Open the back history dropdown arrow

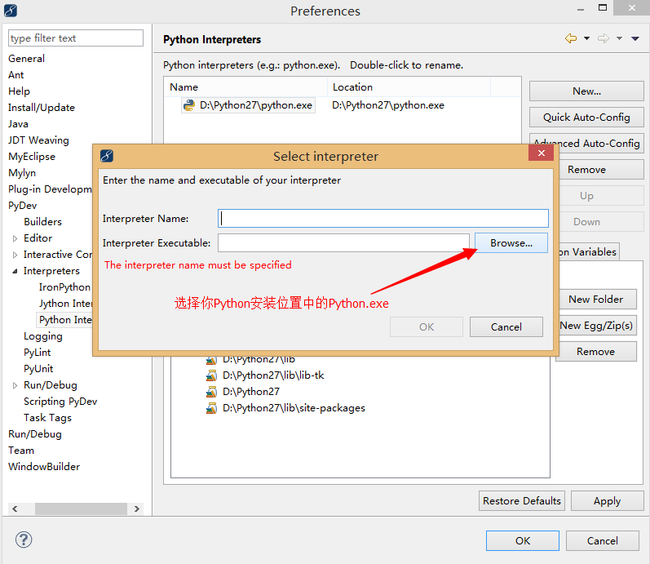587,39
